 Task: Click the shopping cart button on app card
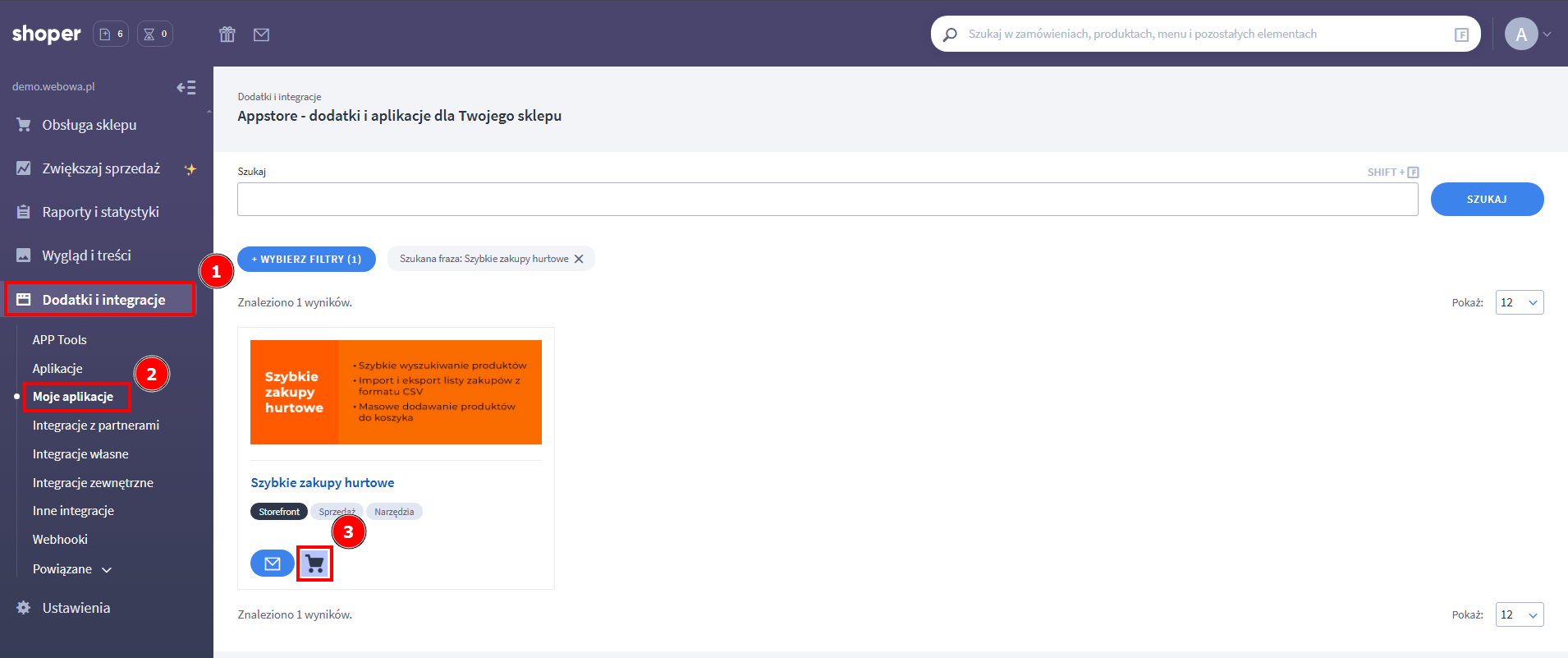314,564
